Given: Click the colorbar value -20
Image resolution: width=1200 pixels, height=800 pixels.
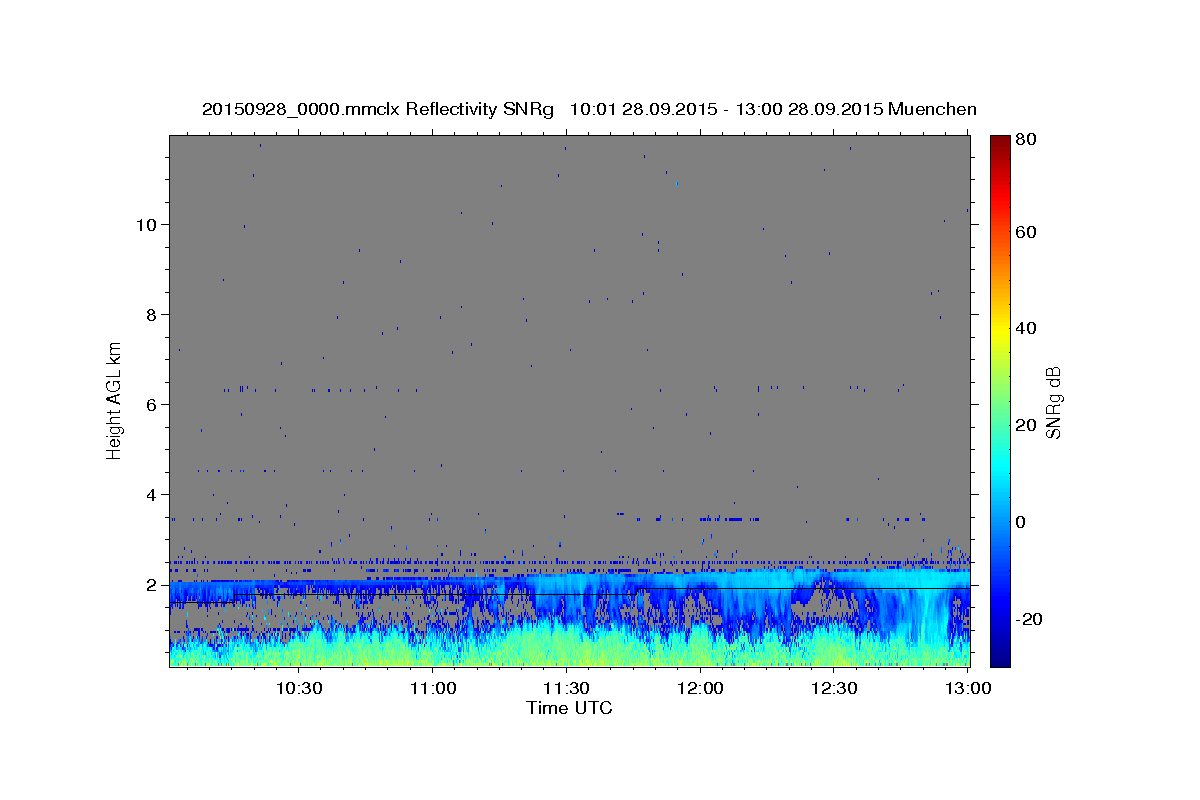Looking at the screenshot, I should point(1029,619).
